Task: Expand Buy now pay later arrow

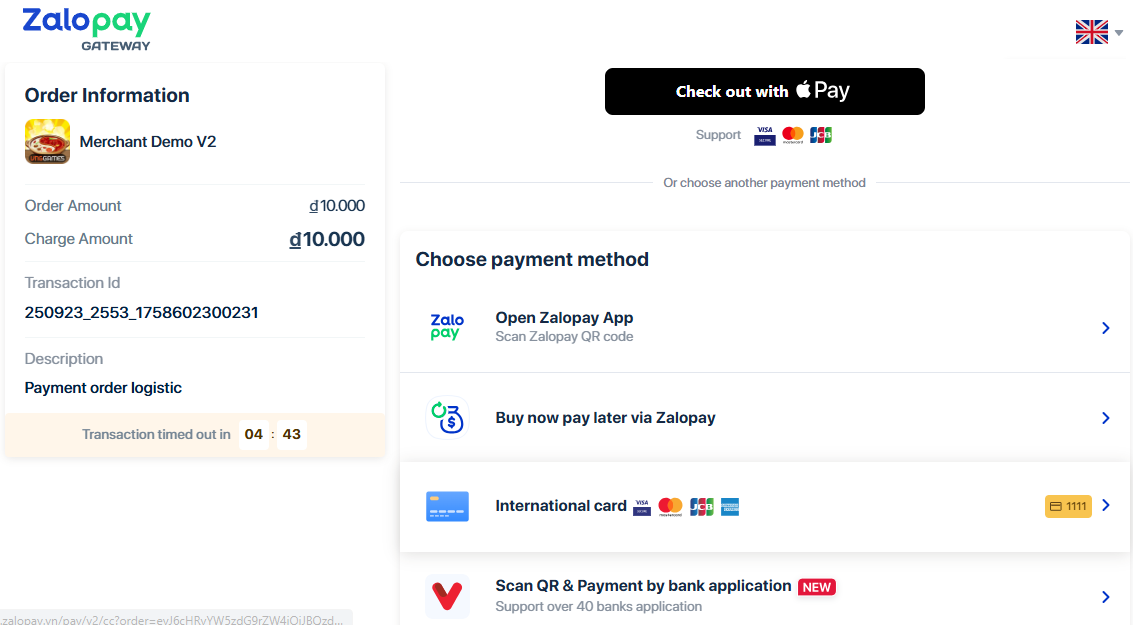Action: point(1105,418)
